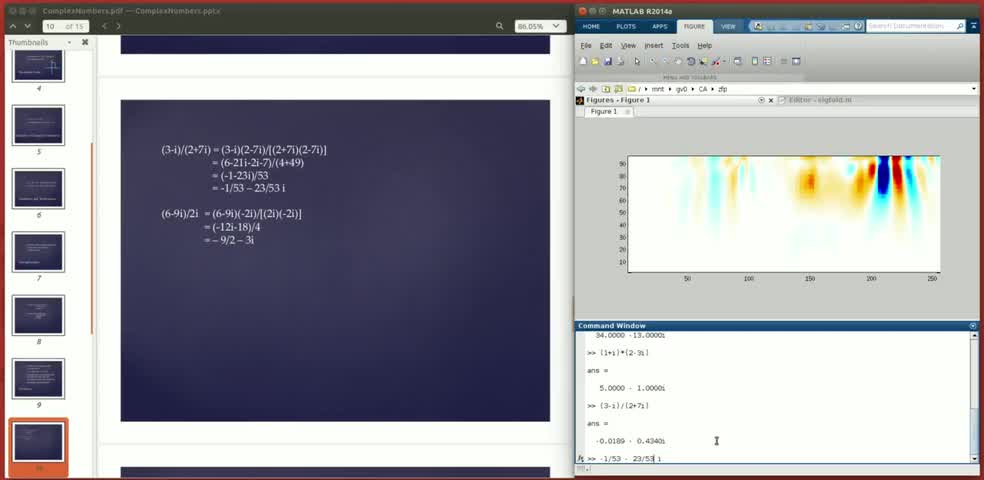Screen dimensions: 984x480
Task: Open the figure Tools menu
Action: point(680,45)
